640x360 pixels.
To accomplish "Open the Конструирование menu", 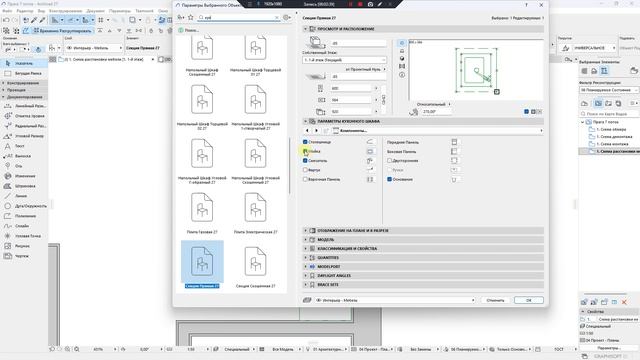I will pyautogui.click(x=65, y=11).
